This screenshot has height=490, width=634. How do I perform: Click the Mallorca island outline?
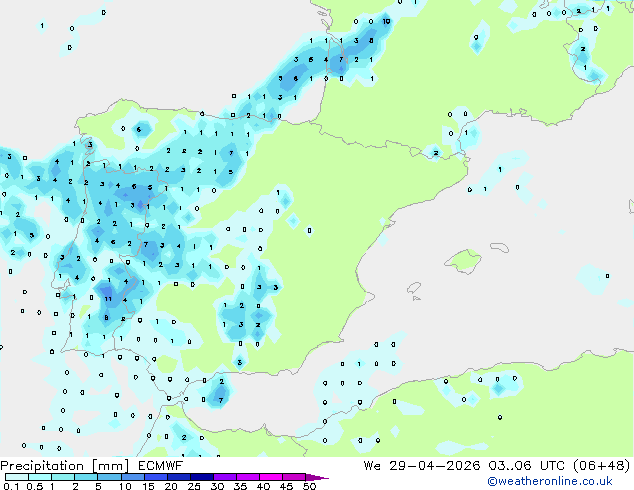[x=463, y=261]
